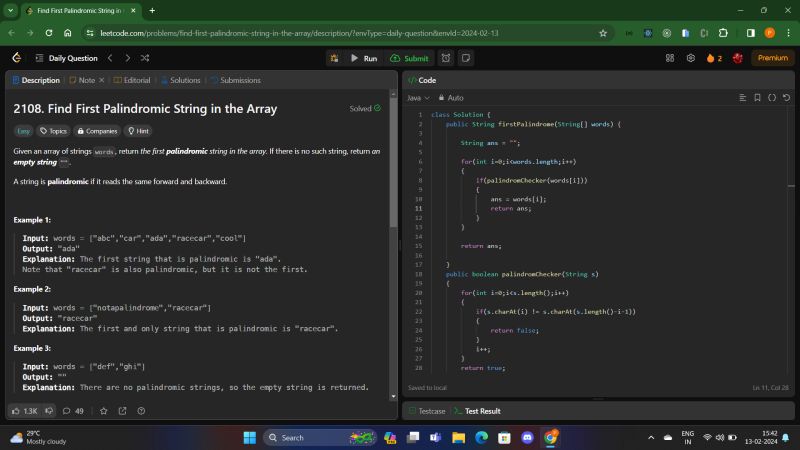The image size is (800, 450).
Task: Reload the page
Action: pyautogui.click(x=49, y=33)
